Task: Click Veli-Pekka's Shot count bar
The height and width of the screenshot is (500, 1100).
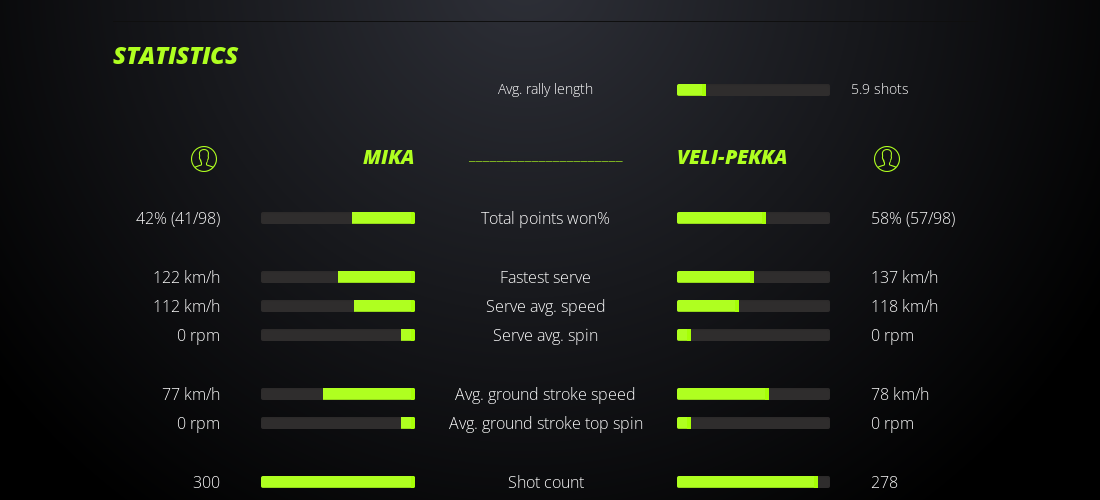Action: pyautogui.click(x=753, y=482)
